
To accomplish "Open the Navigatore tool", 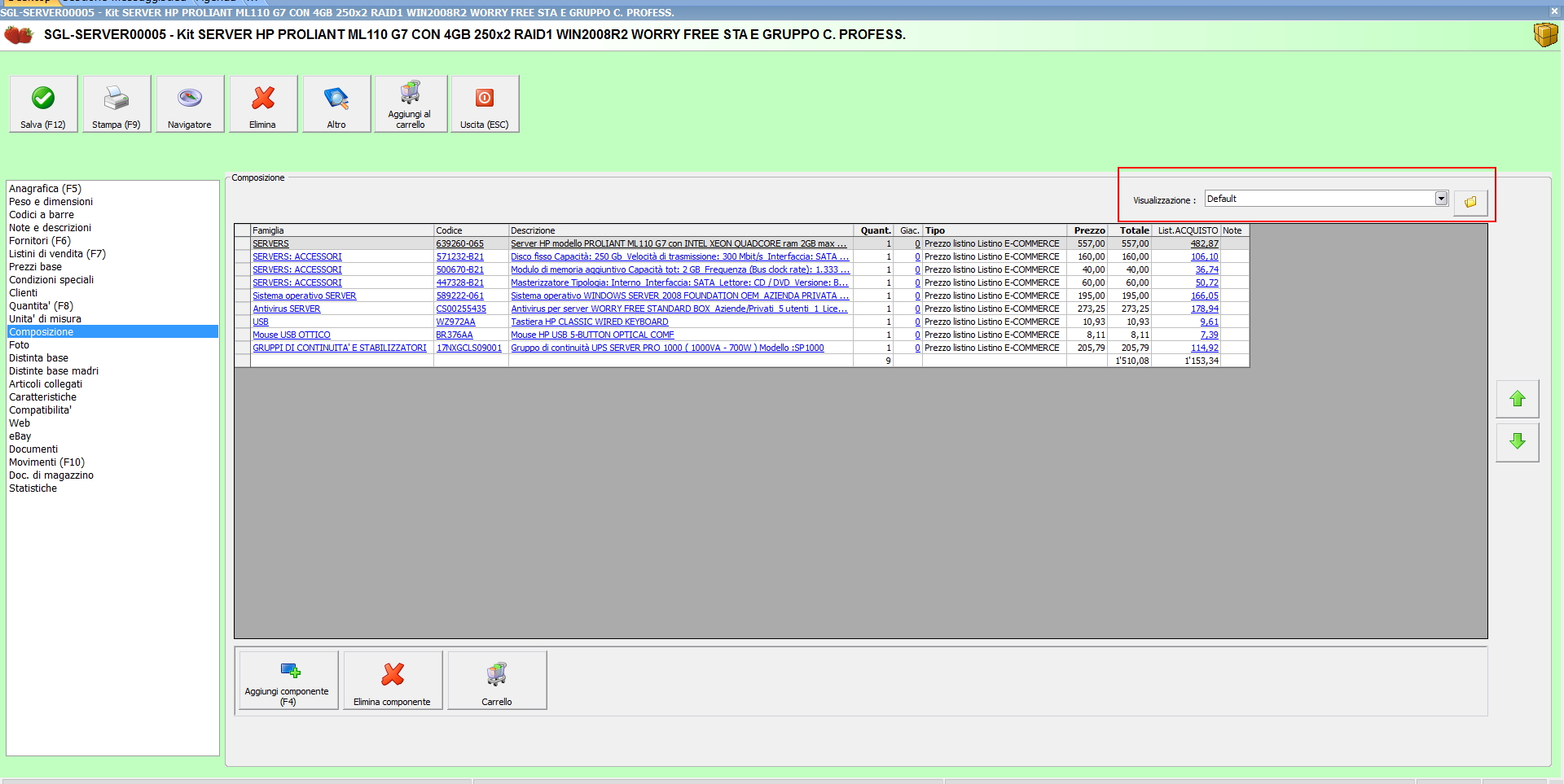I will (190, 103).
